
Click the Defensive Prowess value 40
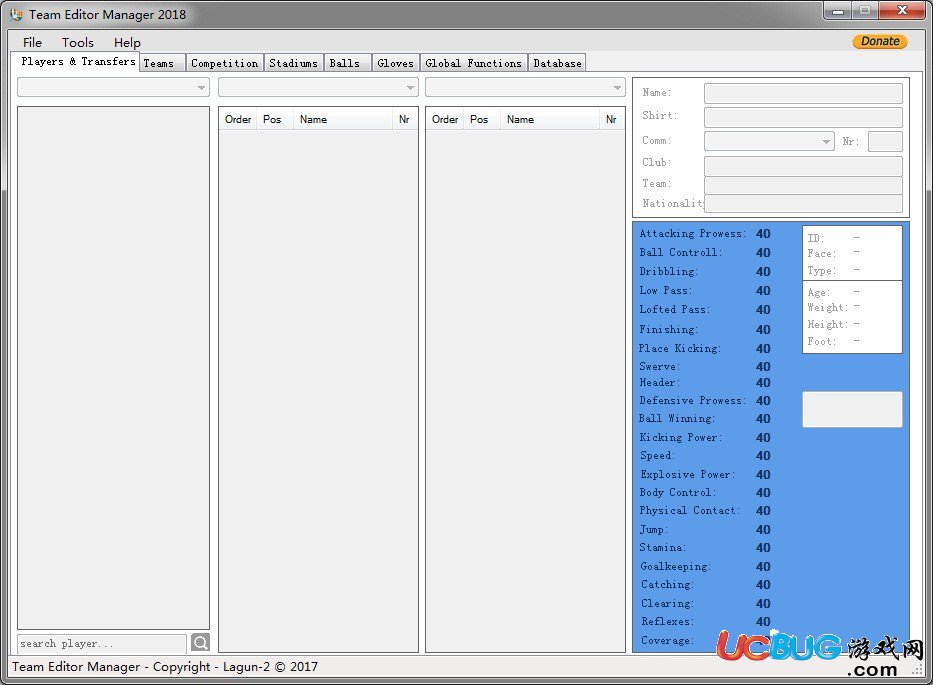pos(763,401)
